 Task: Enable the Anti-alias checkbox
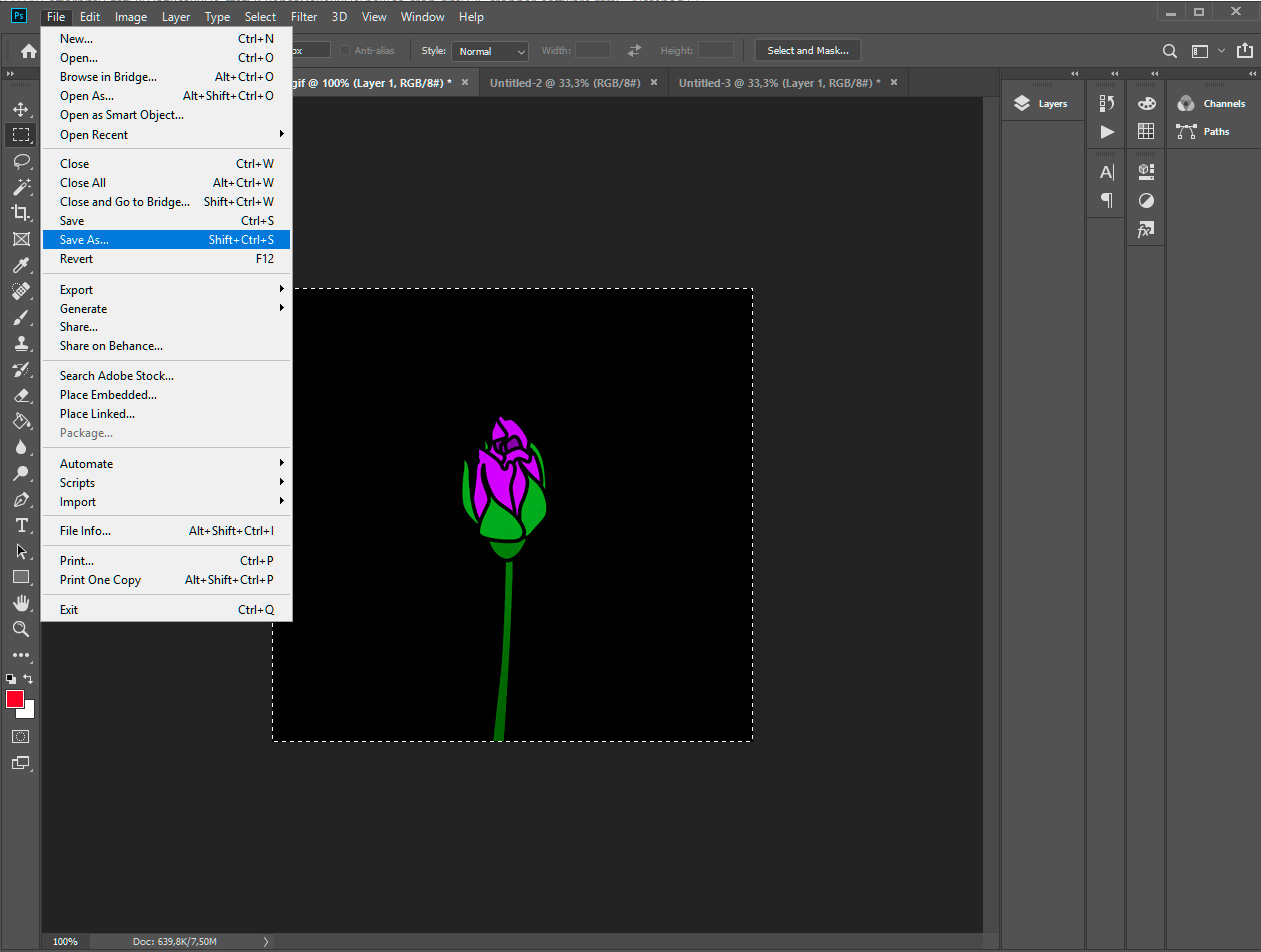pos(344,50)
